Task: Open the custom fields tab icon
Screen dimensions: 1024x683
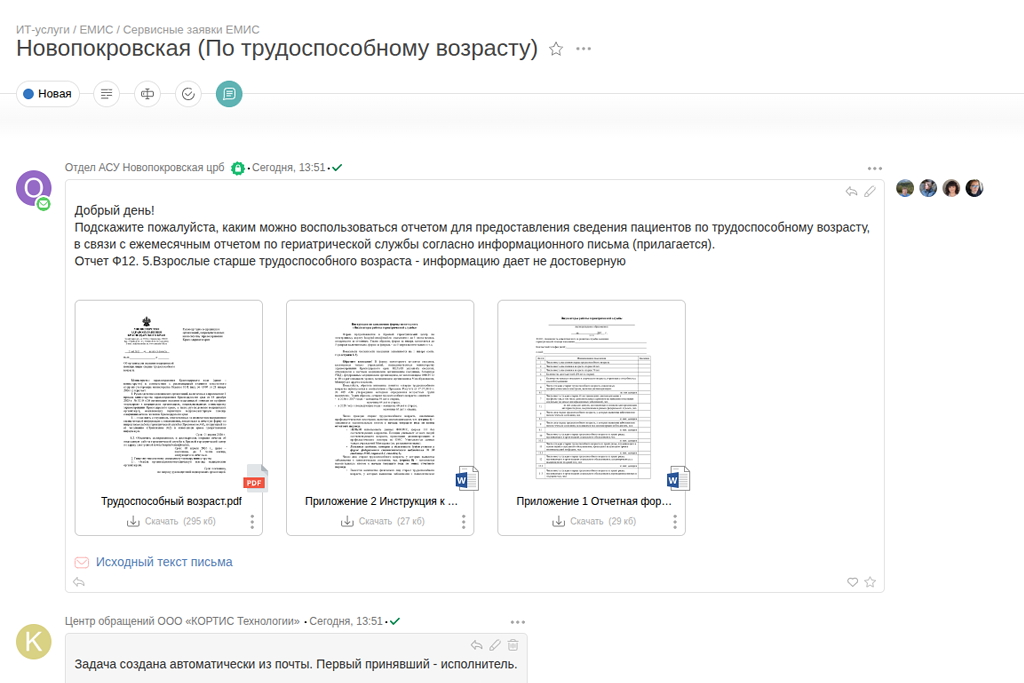Action: [x=148, y=94]
